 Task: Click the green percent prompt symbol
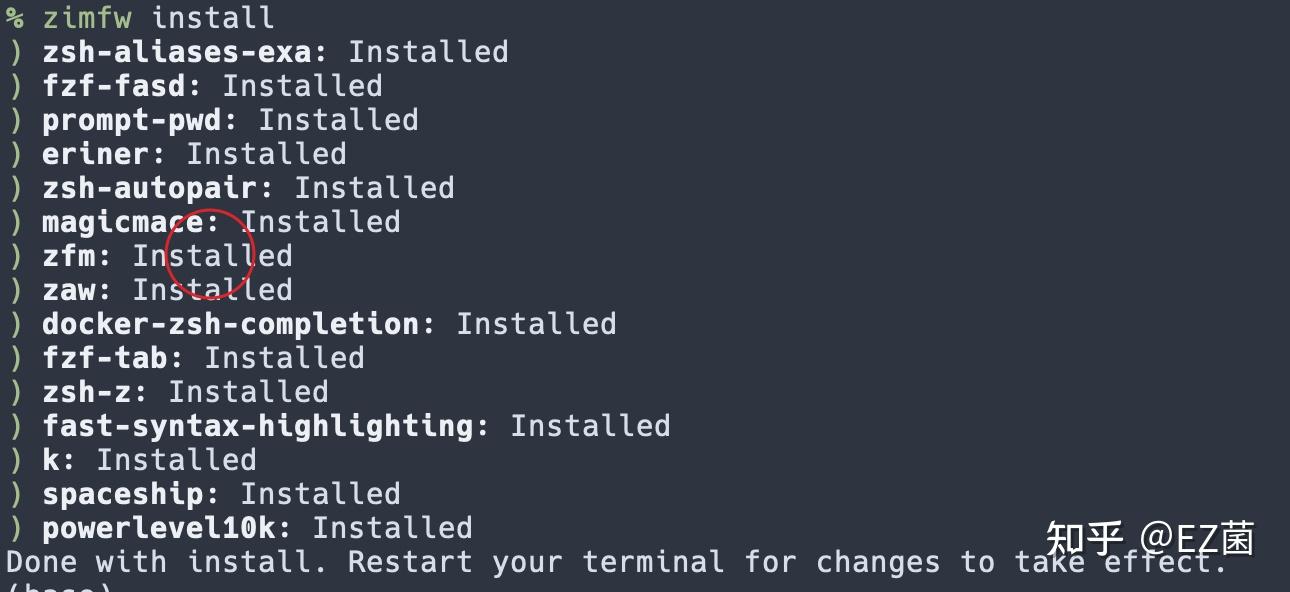click(x=15, y=17)
